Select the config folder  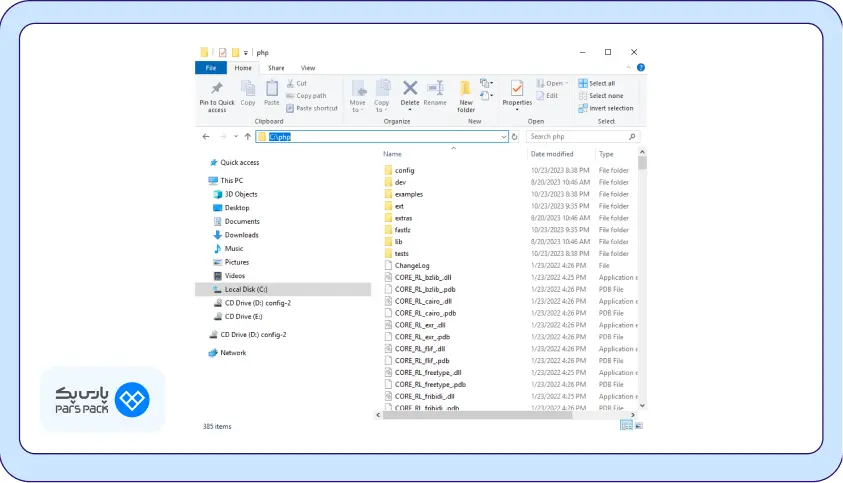pyautogui.click(x=399, y=171)
